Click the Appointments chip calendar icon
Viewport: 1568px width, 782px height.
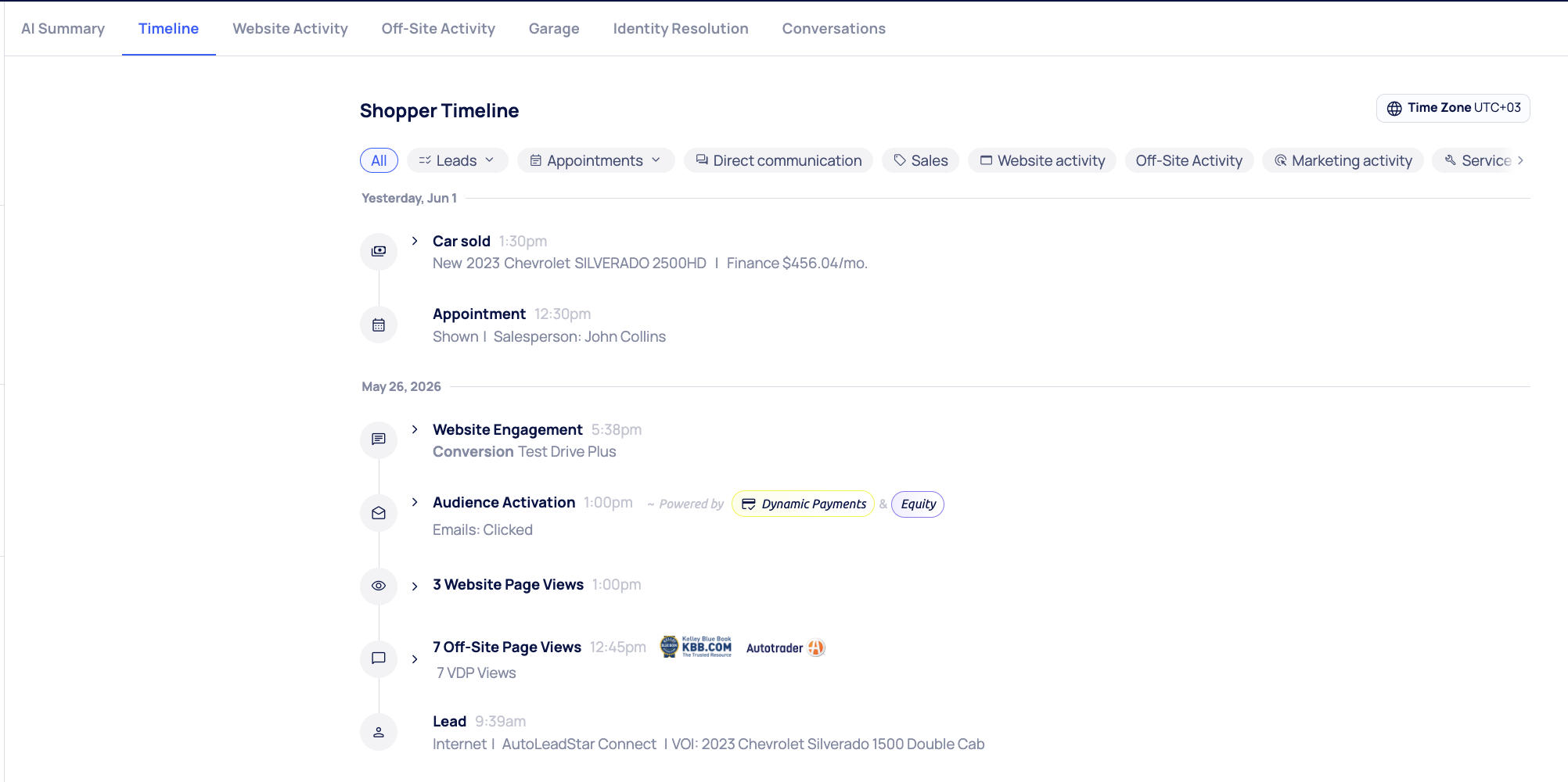pos(536,160)
